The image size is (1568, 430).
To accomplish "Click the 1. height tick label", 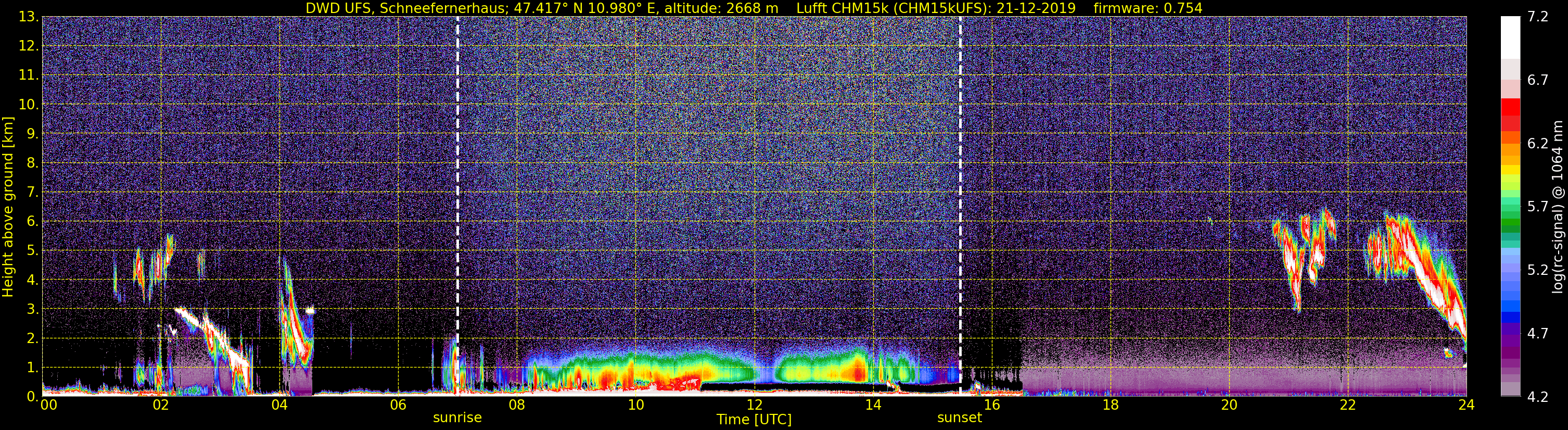I will [33, 367].
